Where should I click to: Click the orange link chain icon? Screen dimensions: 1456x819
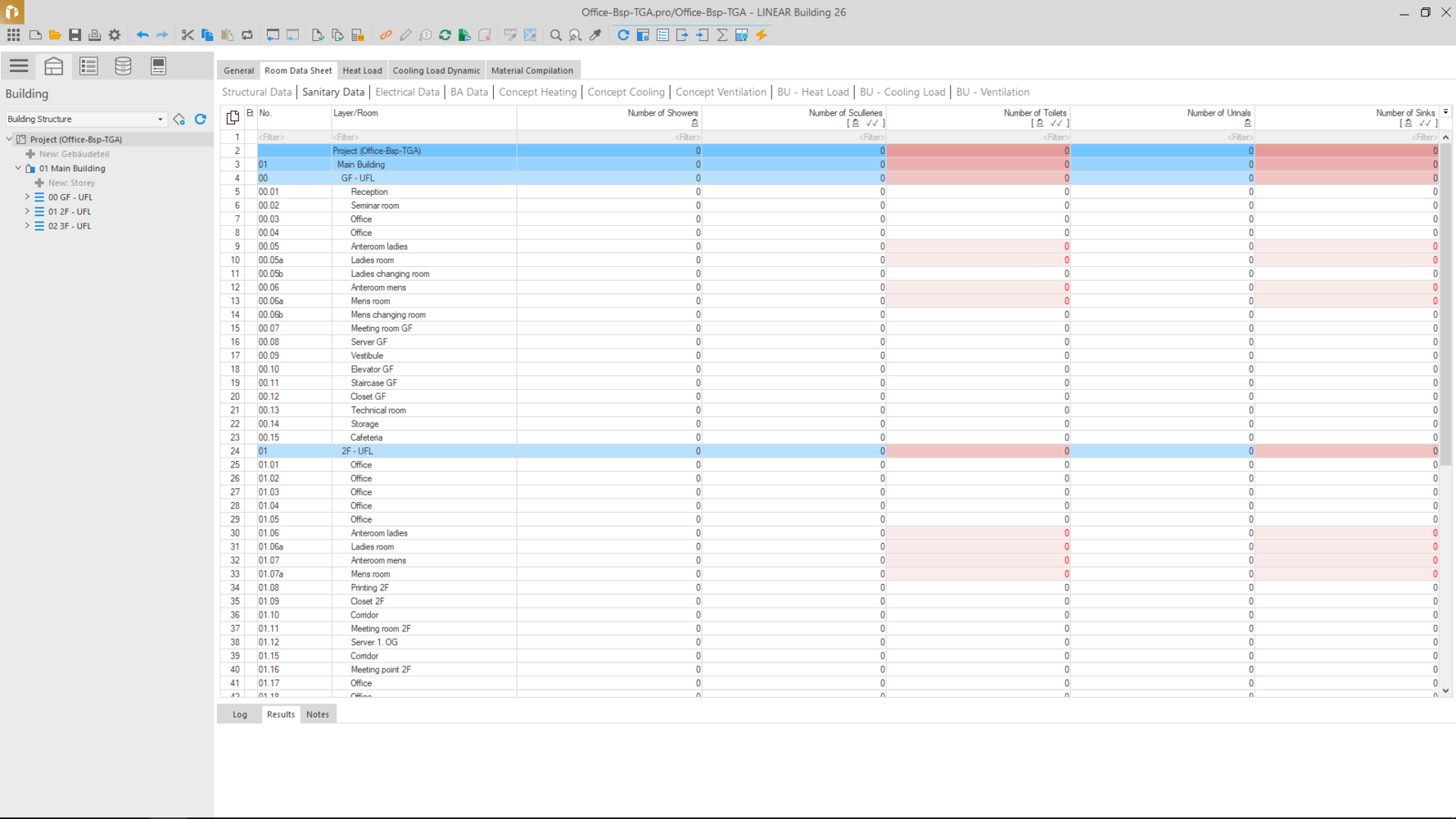385,35
